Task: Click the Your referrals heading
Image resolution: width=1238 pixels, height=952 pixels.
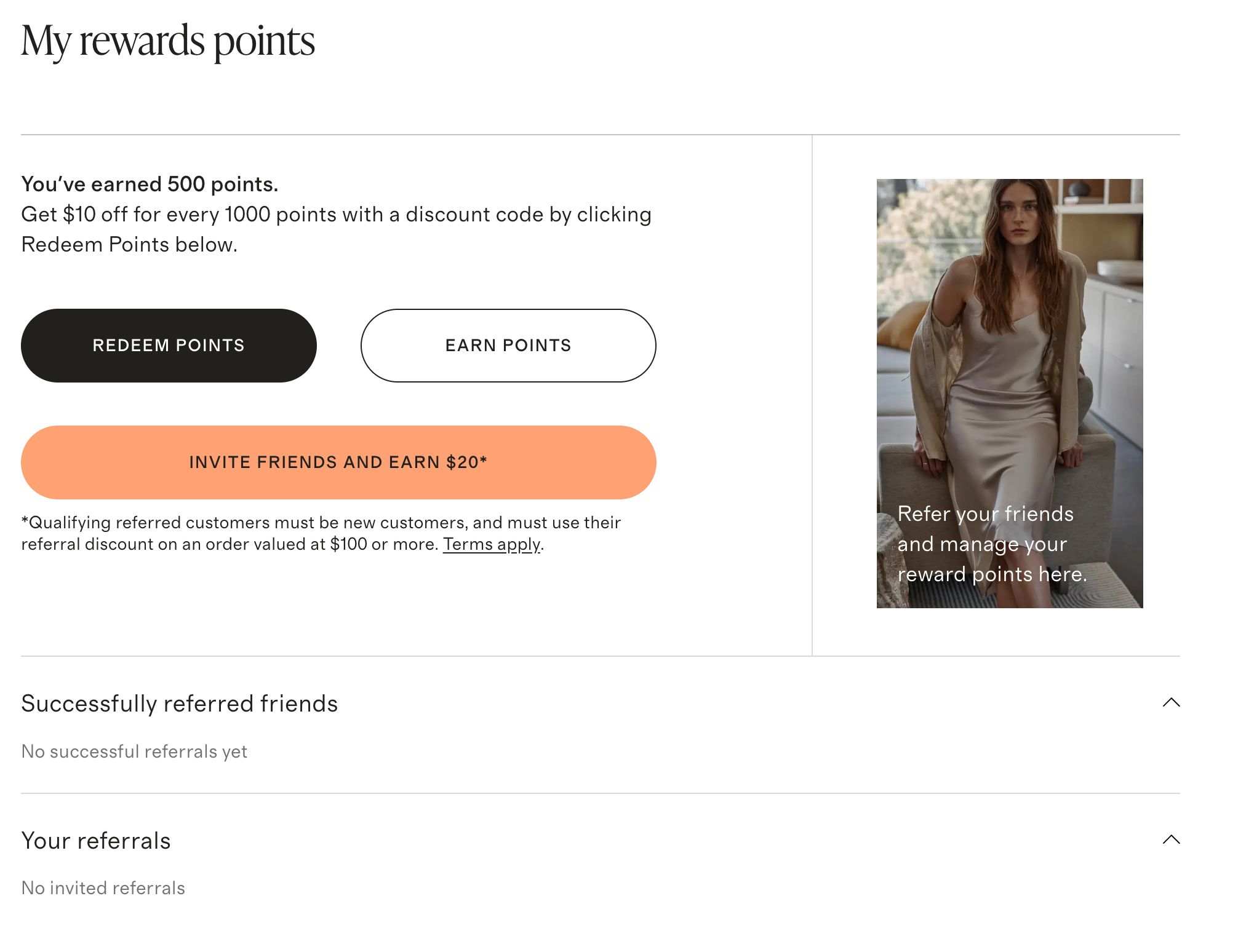Action: pyautogui.click(x=96, y=841)
